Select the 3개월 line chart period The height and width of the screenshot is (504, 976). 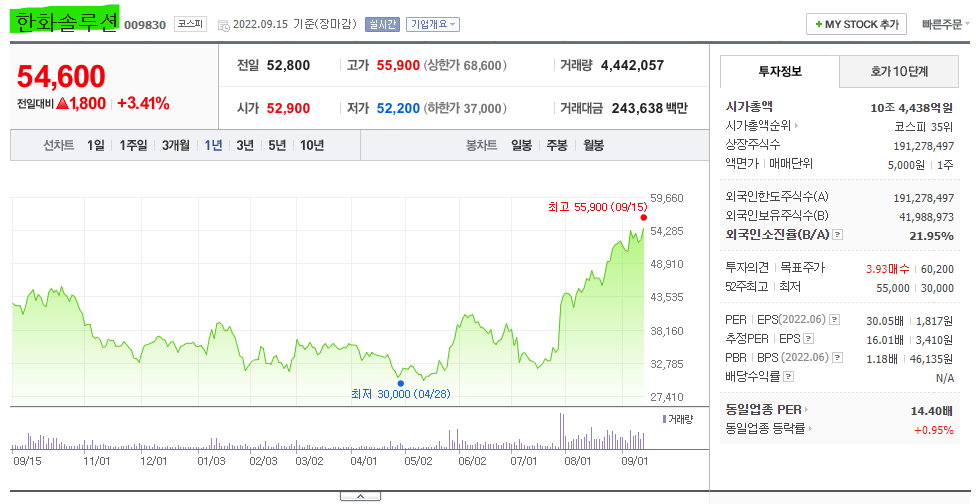click(176, 145)
